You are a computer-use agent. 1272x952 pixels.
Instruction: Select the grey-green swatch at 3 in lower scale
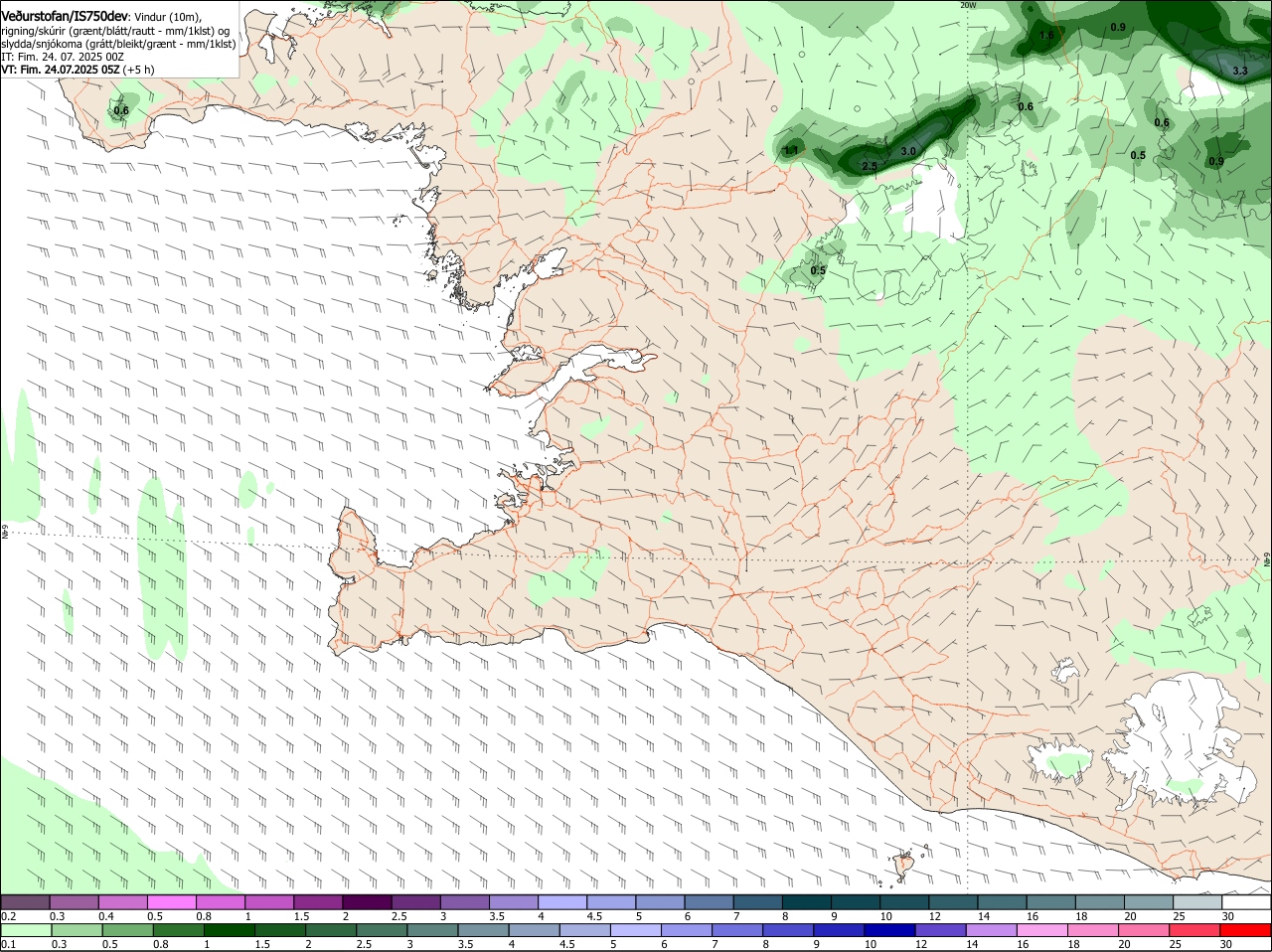point(432,930)
